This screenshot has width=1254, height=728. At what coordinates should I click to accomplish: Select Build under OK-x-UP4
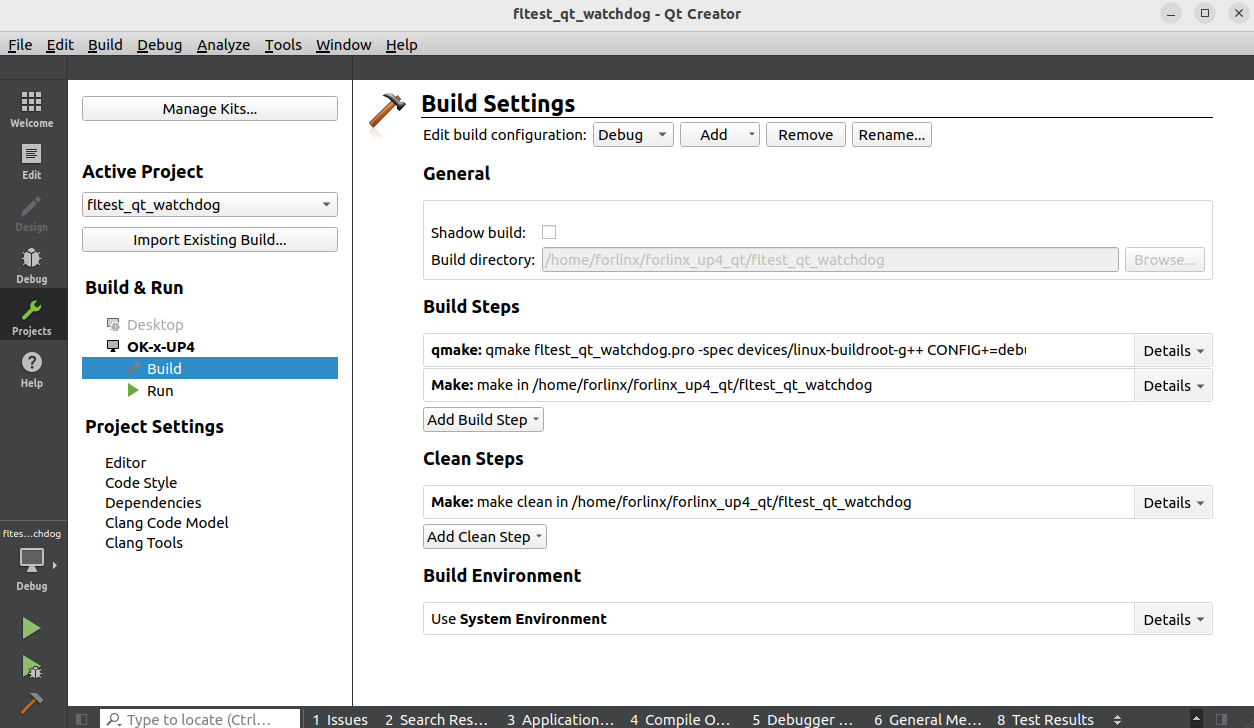164,369
